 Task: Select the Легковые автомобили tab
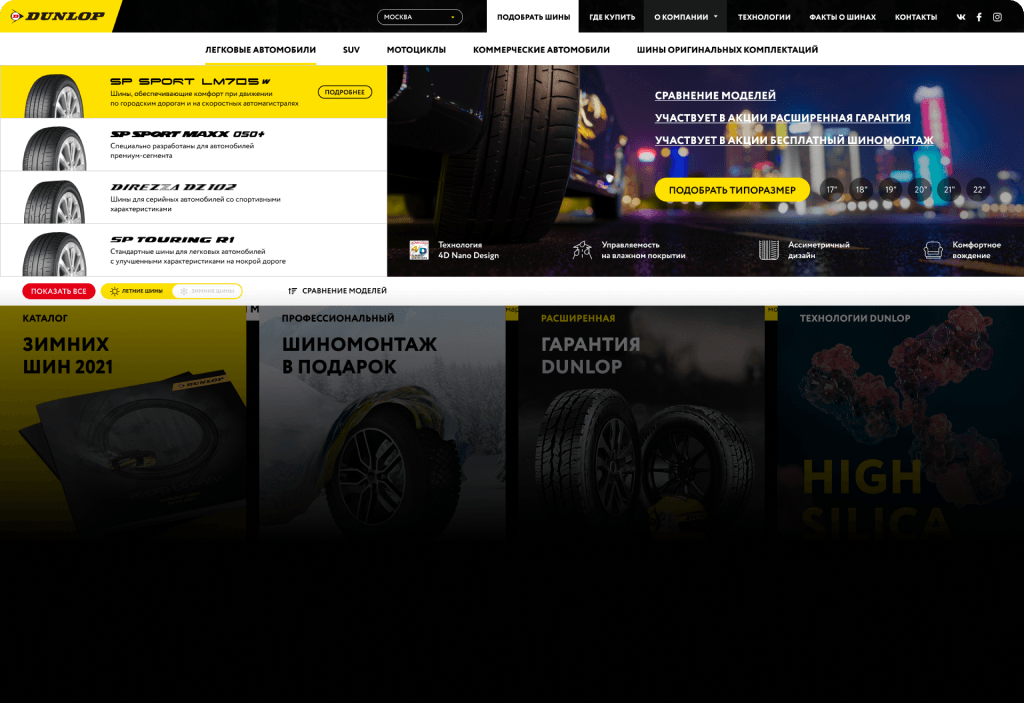click(x=261, y=50)
